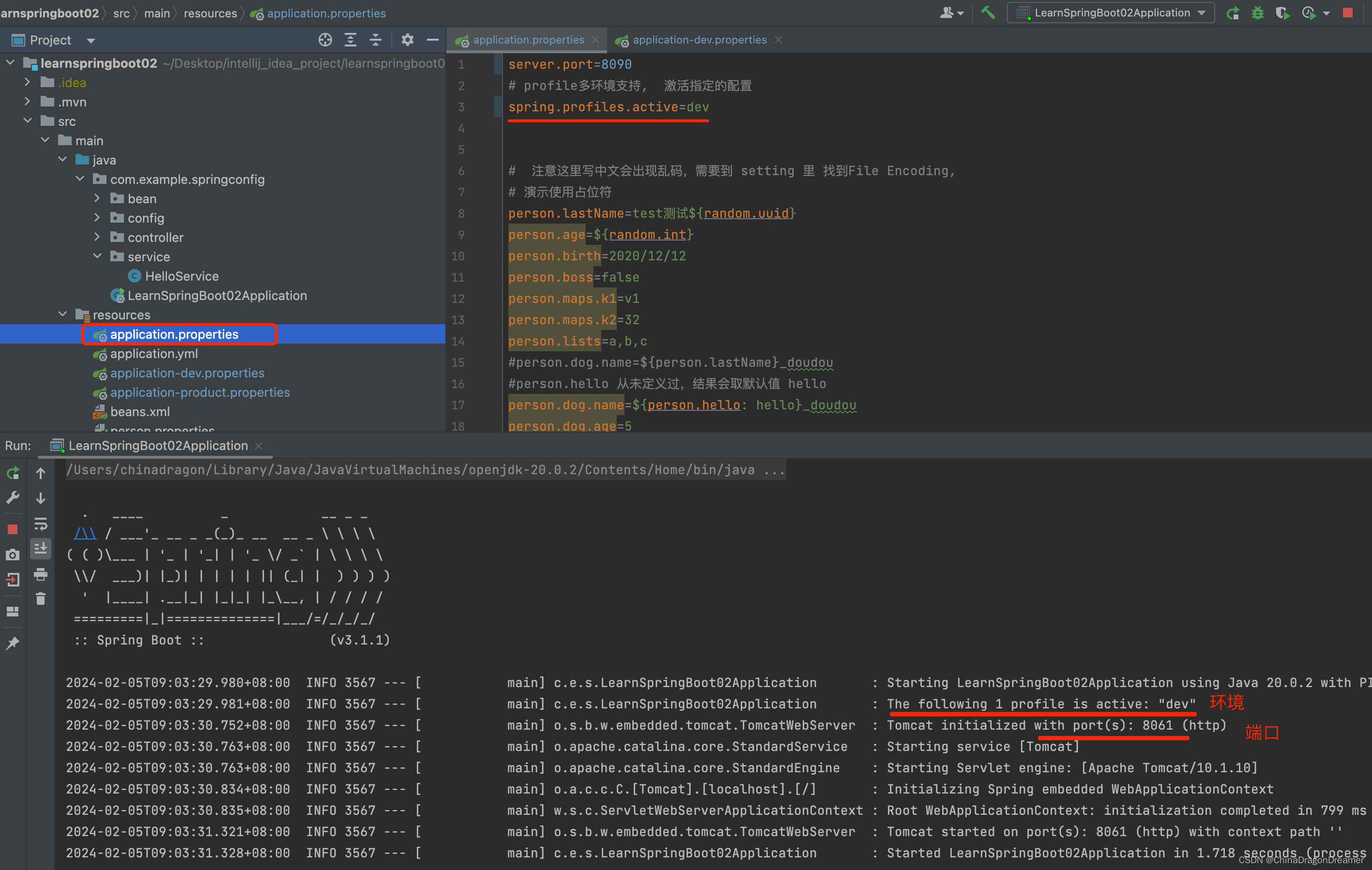The height and width of the screenshot is (870, 1372).
Task: Click the layout restore icon in Run panel
Action: tap(13, 612)
